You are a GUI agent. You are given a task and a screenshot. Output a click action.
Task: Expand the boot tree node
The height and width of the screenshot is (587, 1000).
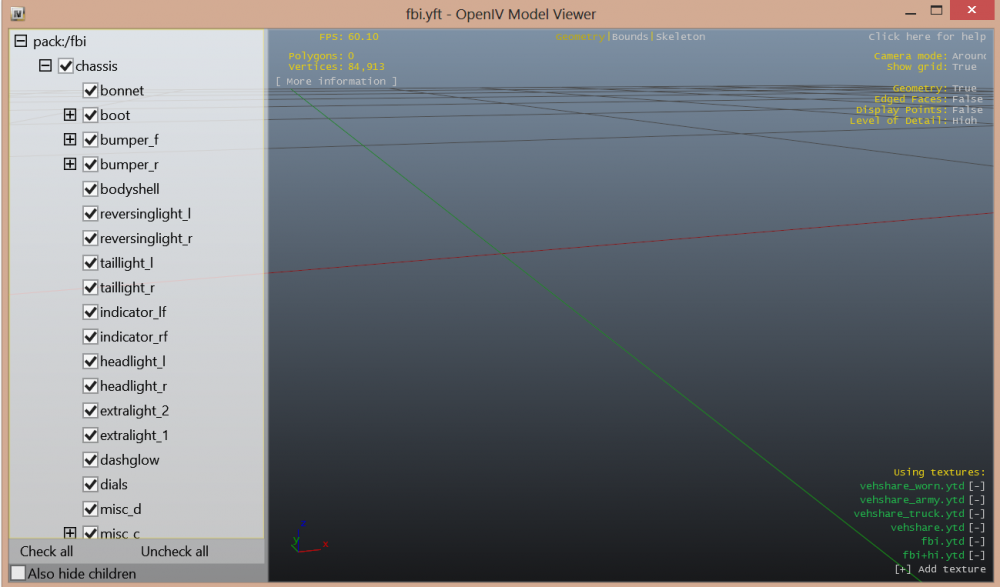coord(69,115)
